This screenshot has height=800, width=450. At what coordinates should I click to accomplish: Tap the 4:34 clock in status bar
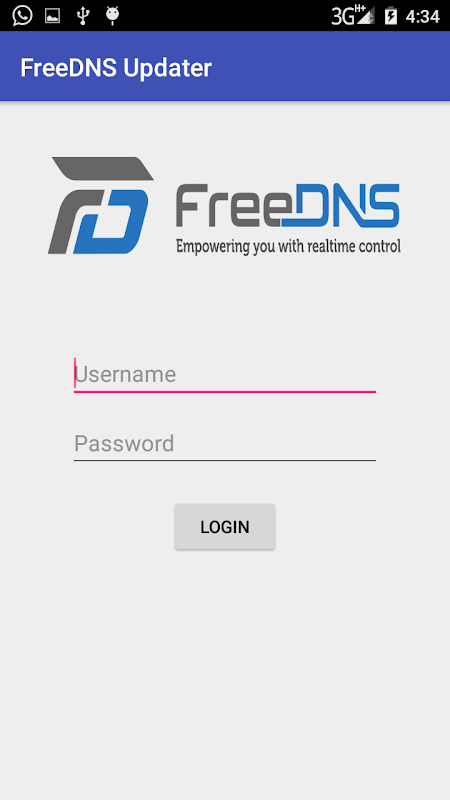[422, 16]
